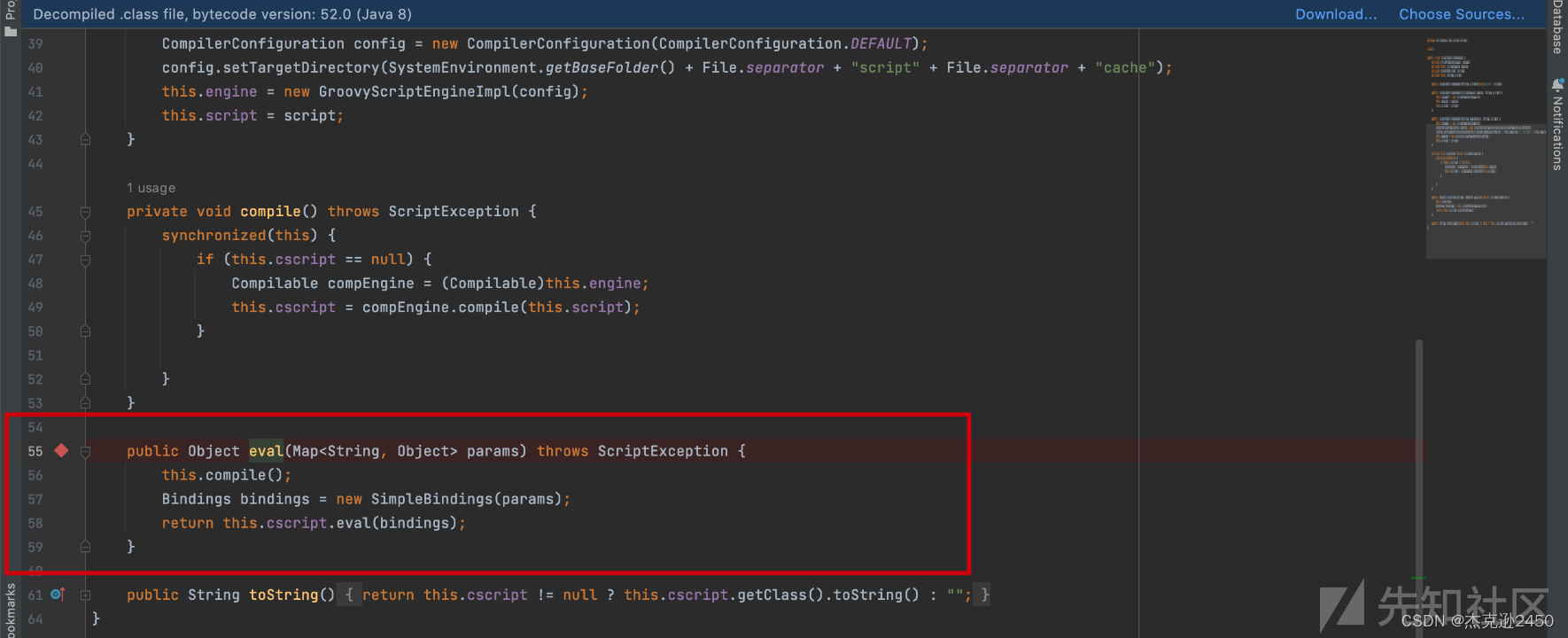This screenshot has height=638, width=1568.
Task: Click 'Compilable compEngine' declaration on line 48
Action: [x=322, y=283]
